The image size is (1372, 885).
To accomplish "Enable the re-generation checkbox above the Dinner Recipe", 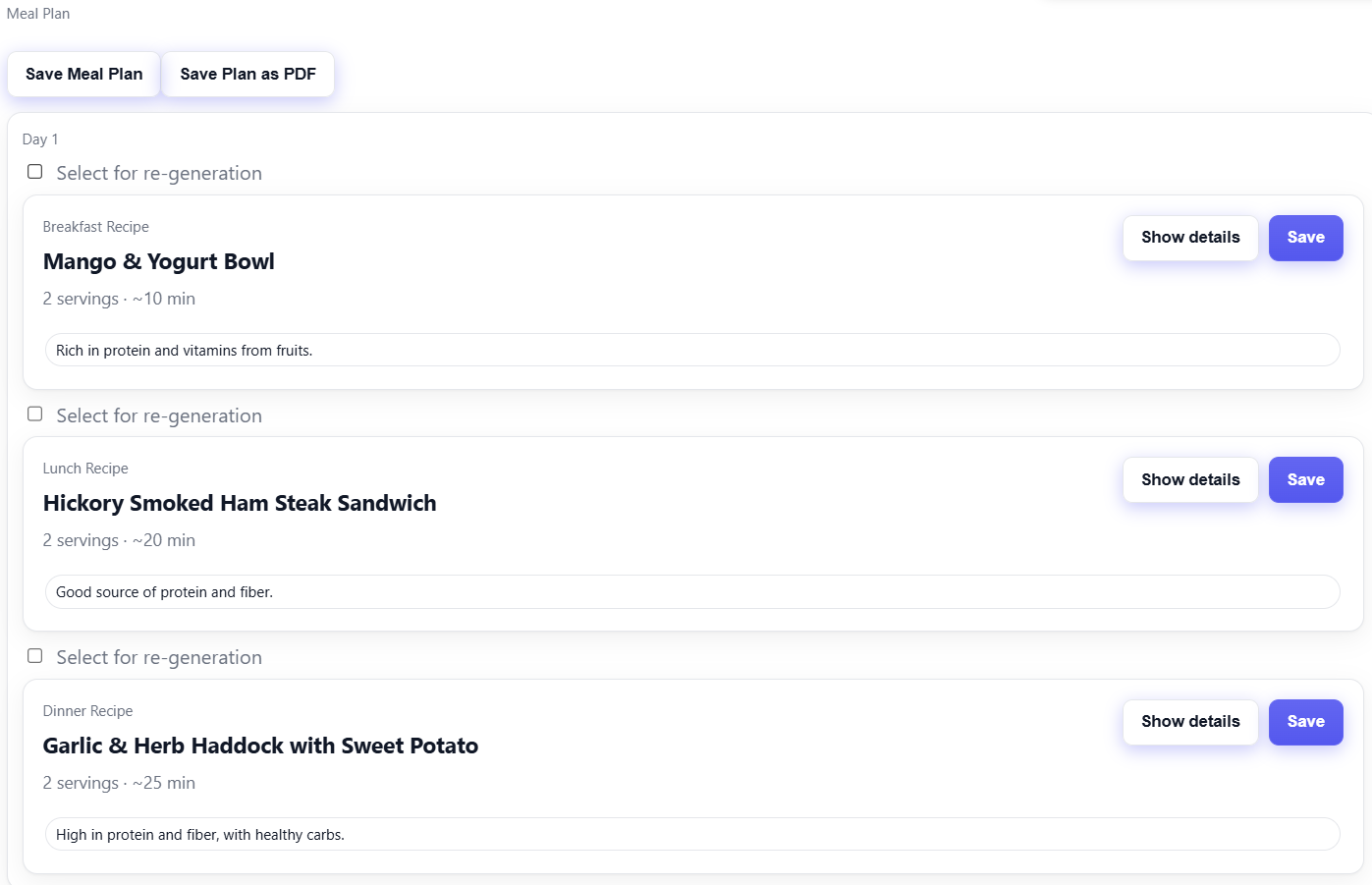I will (x=35, y=656).
